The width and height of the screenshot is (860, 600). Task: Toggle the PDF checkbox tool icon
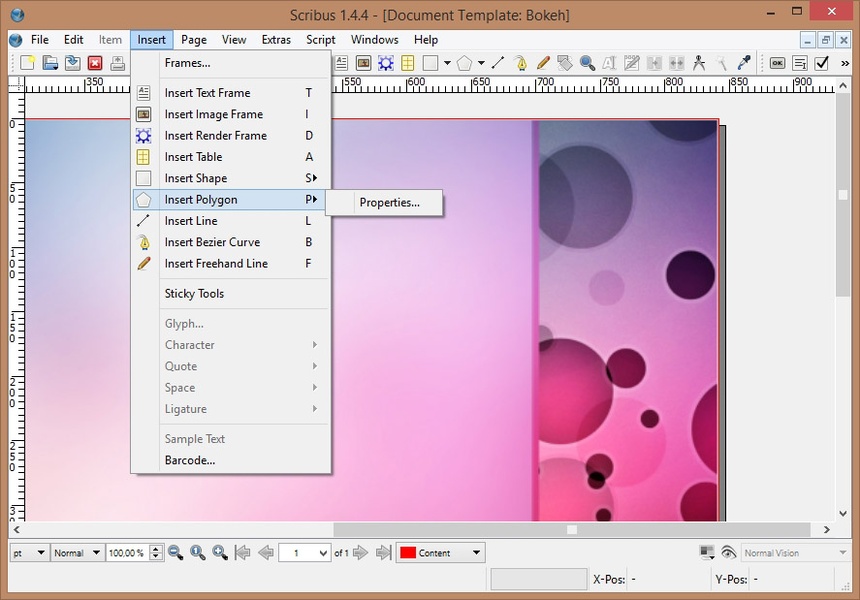[821, 63]
